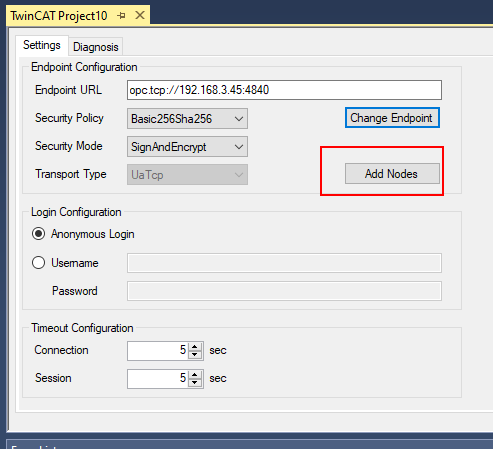This screenshot has width=493, height=449.
Task: Click the Password text field
Action: point(284,291)
